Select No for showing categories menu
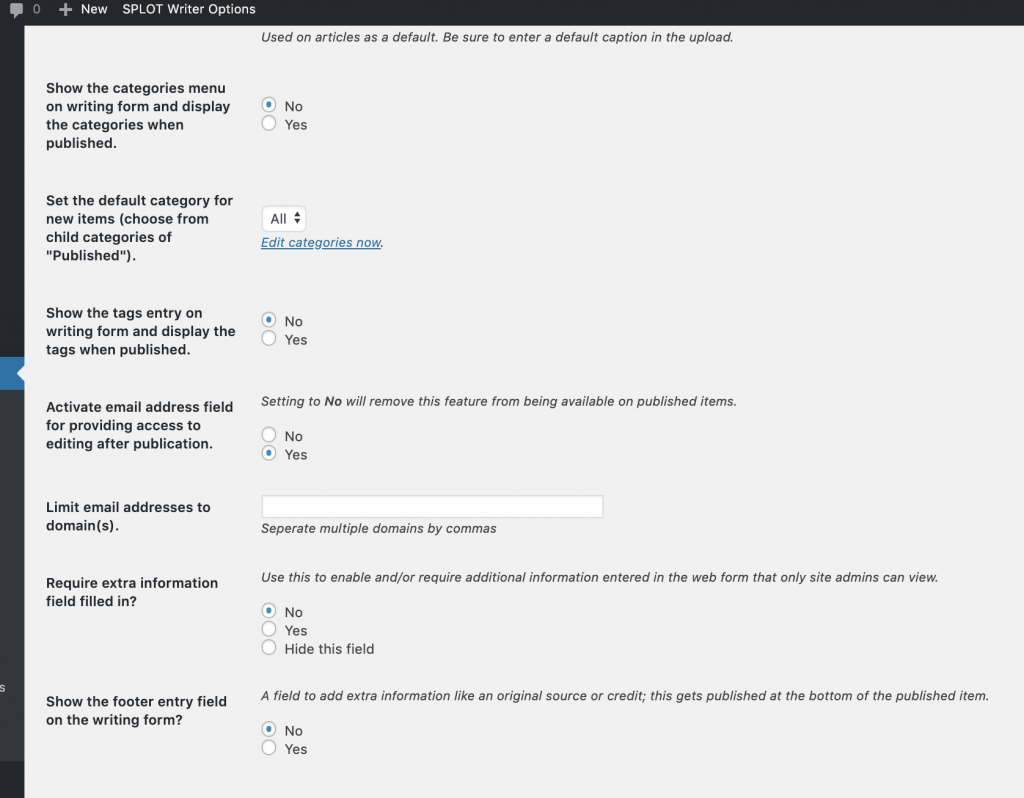Image resolution: width=1024 pixels, height=798 pixels. point(269,105)
